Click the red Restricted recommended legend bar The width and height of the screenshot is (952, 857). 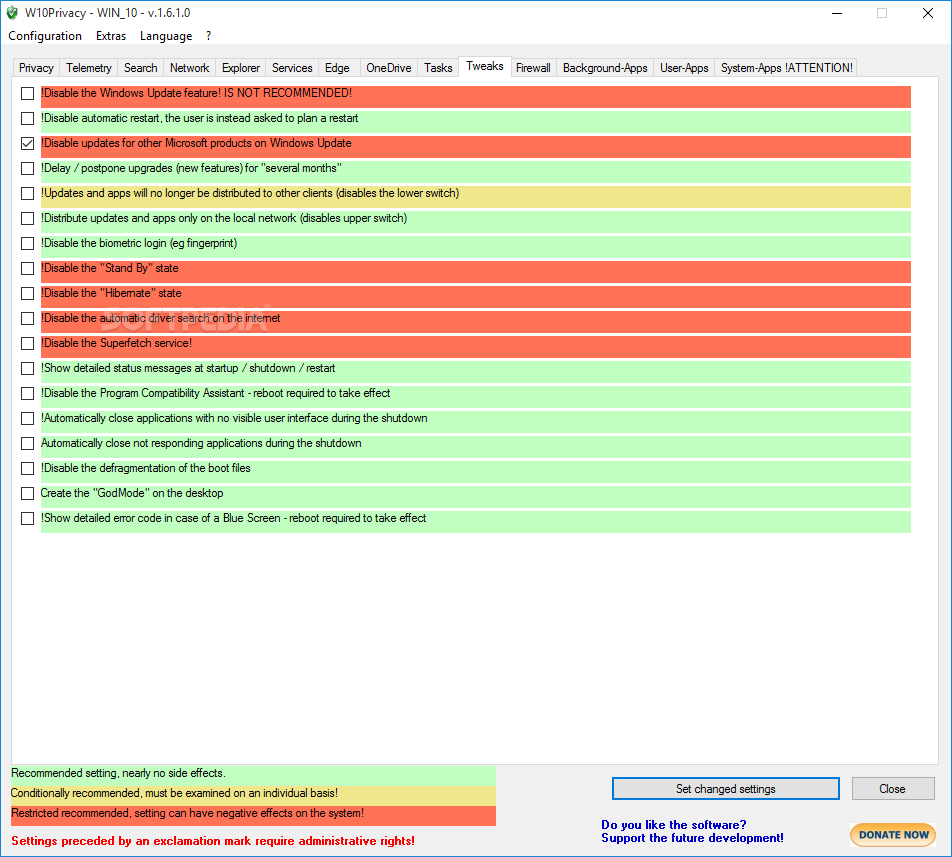pos(253,814)
